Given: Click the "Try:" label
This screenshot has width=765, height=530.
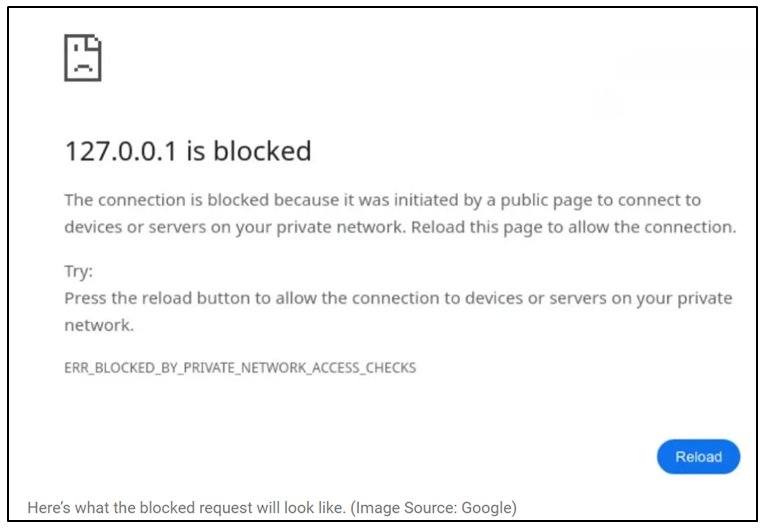Looking at the screenshot, I should point(78,272).
